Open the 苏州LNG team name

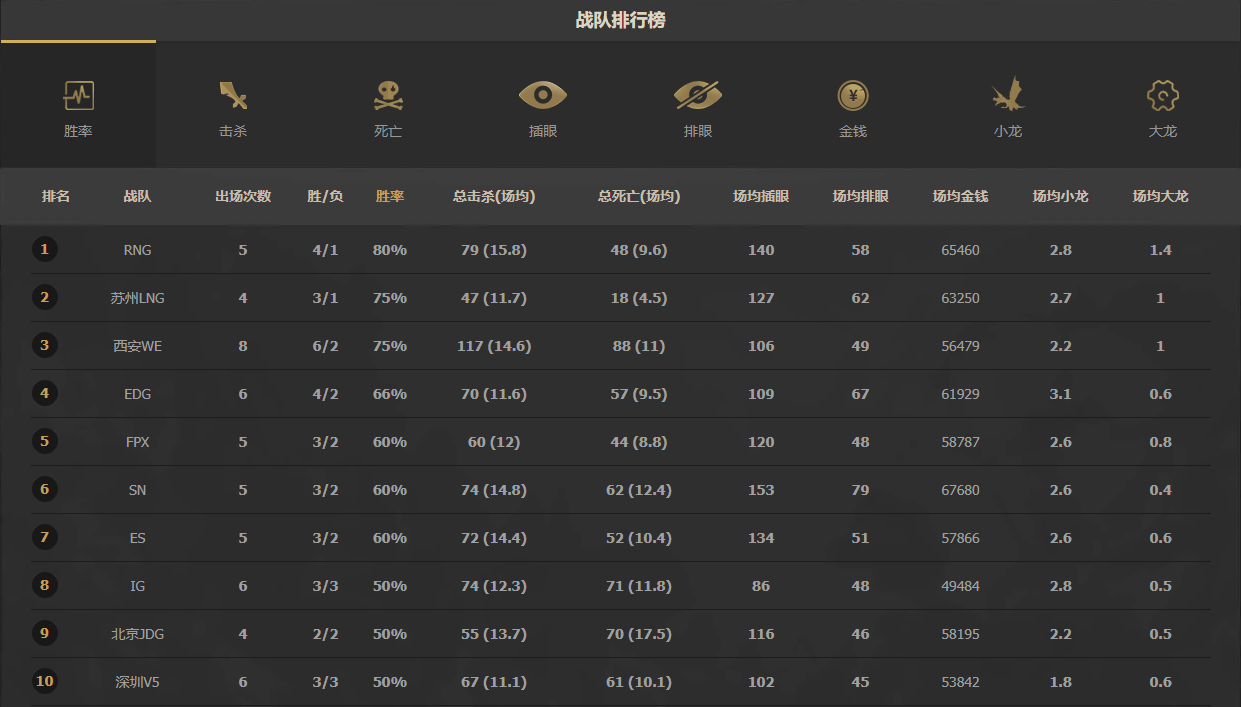[x=138, y=298]
